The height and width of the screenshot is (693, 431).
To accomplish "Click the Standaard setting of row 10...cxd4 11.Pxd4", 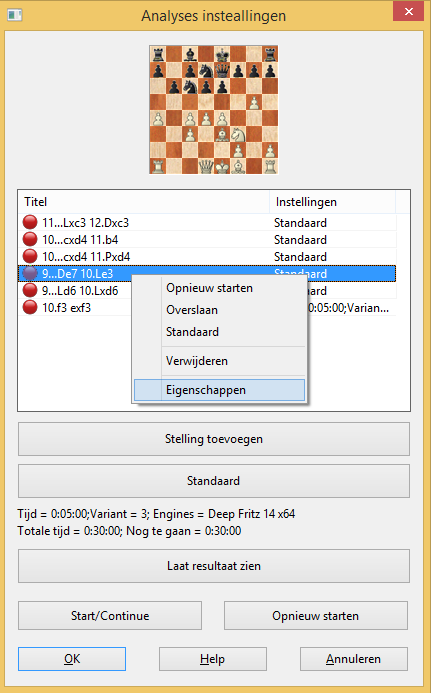I will [300, 256].
